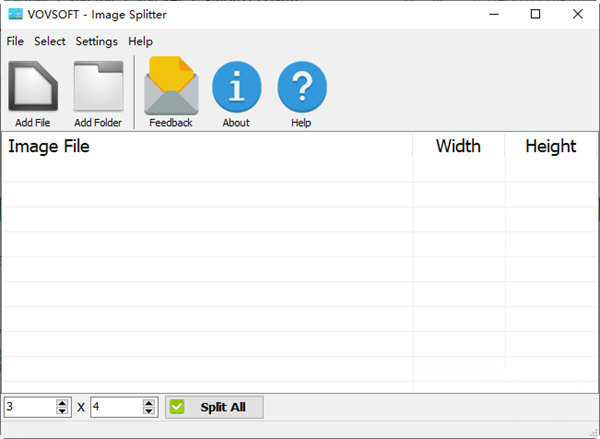Decrease the second split value showing 4

pyautogui.click(x=149, y=411)
